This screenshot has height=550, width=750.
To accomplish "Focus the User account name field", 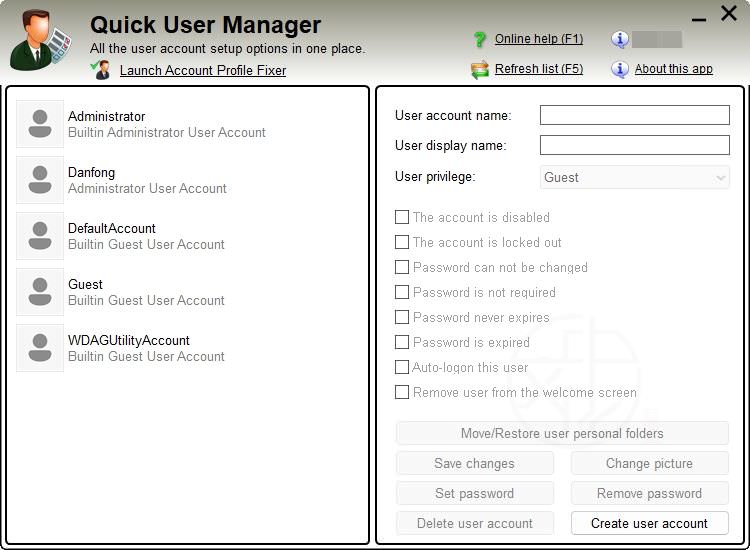I will click(634, 115).
